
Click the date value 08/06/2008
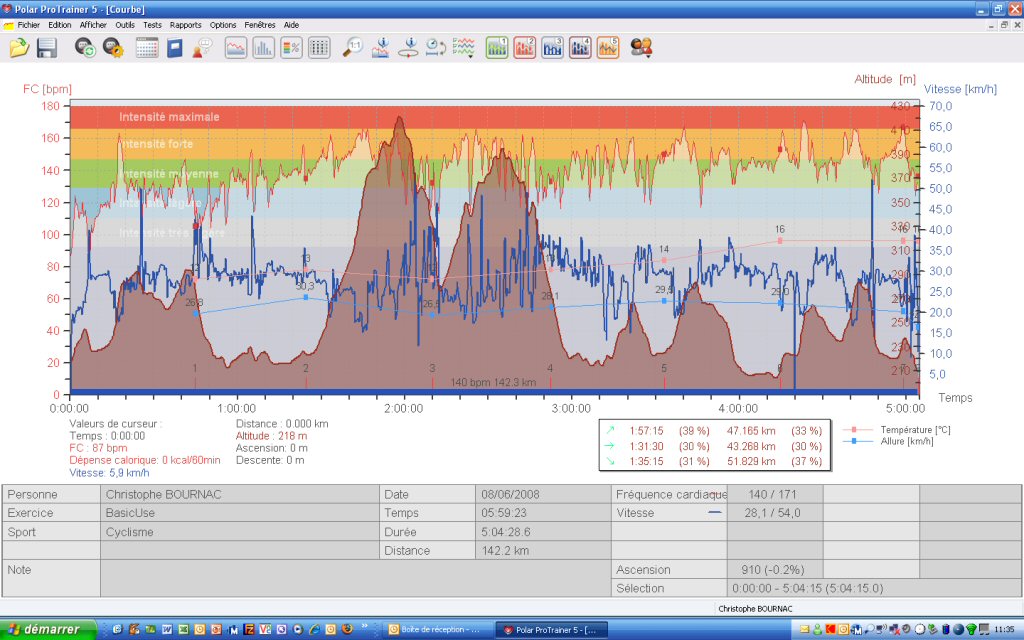511,494
